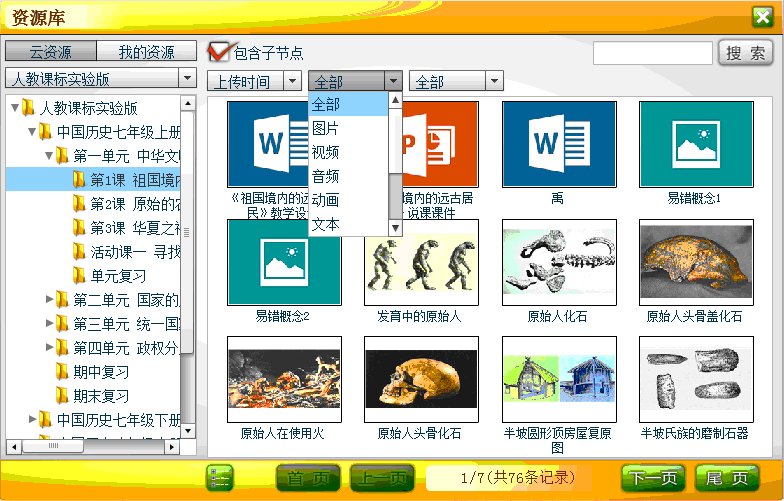Image resolution: width=784 pixels, height=501 pixels.
Task: Choose 动画 from the type list
Action: [326, 200]
